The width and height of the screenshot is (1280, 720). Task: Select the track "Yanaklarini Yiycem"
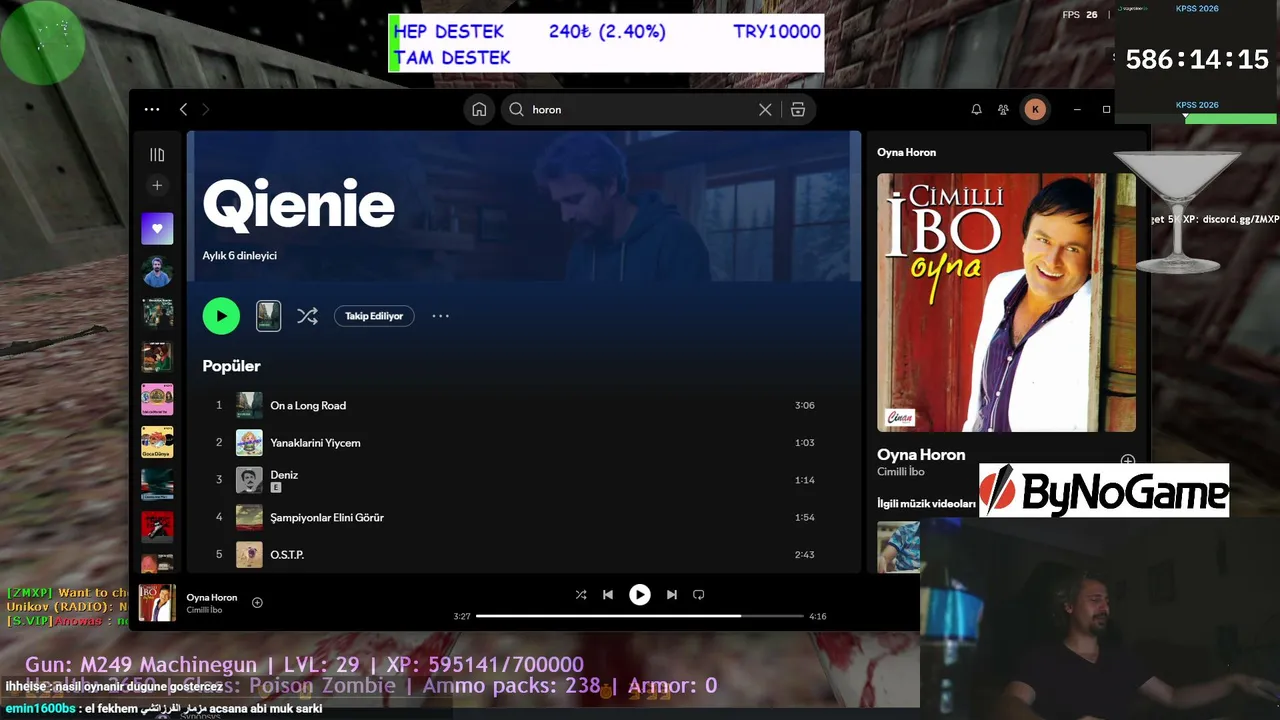(315, 443)
